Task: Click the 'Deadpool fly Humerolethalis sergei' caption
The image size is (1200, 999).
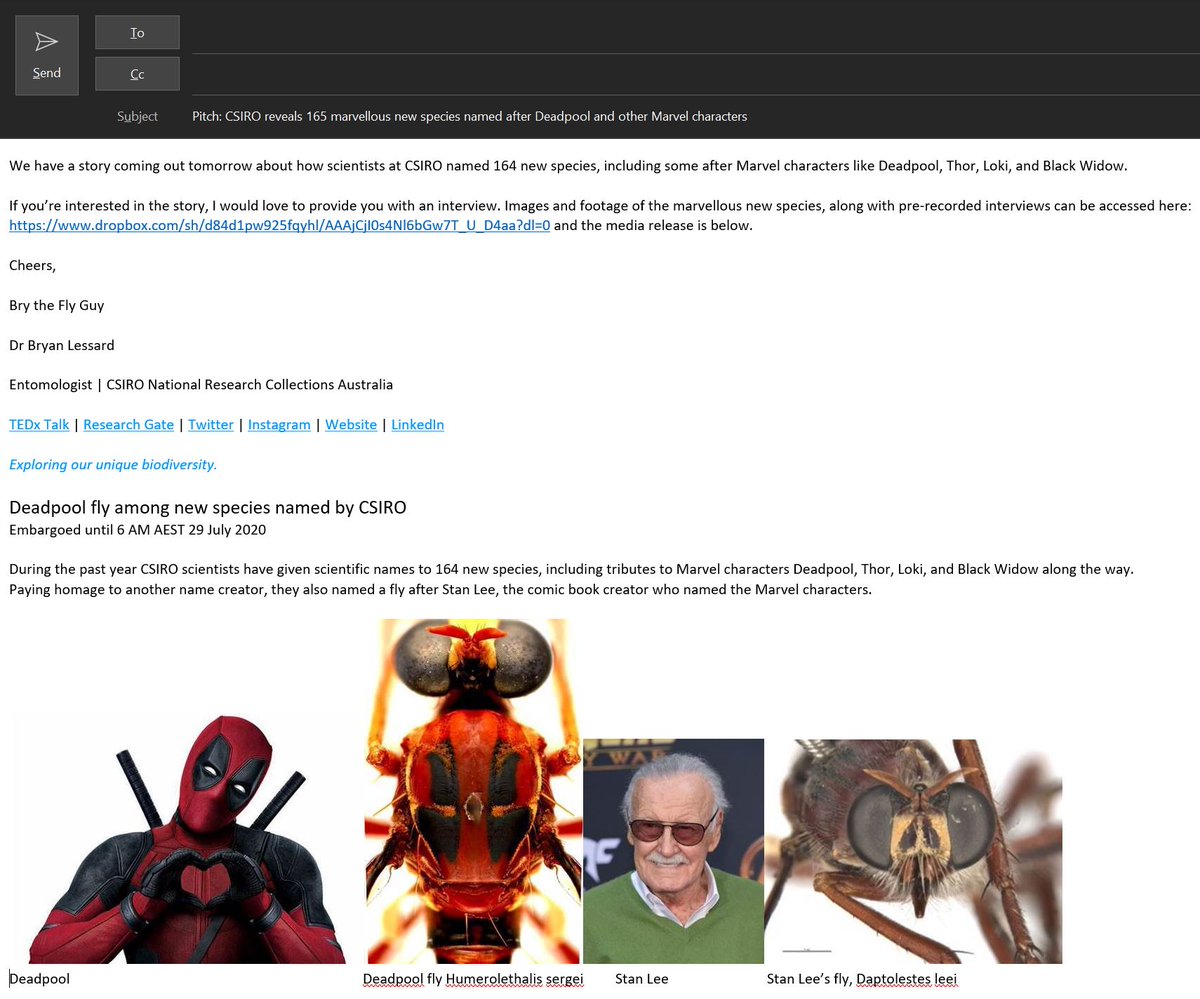Action: pos(473,979)
